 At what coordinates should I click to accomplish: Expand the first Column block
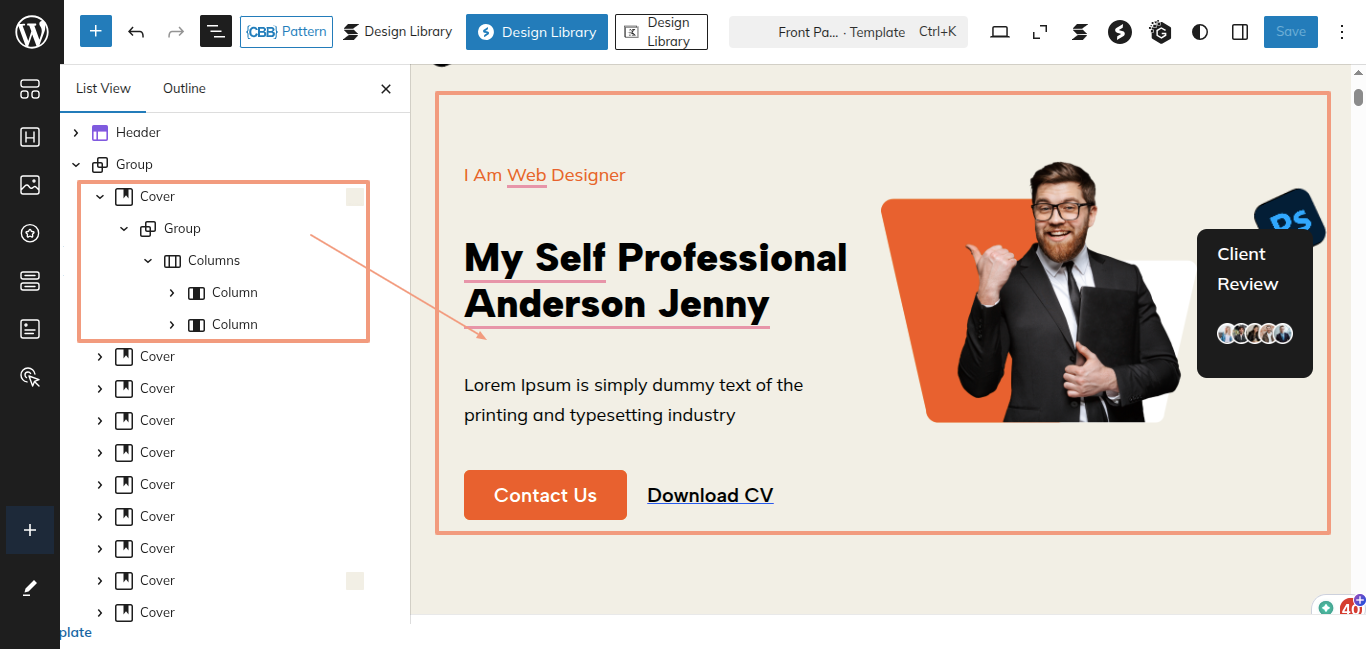[172, 292]
